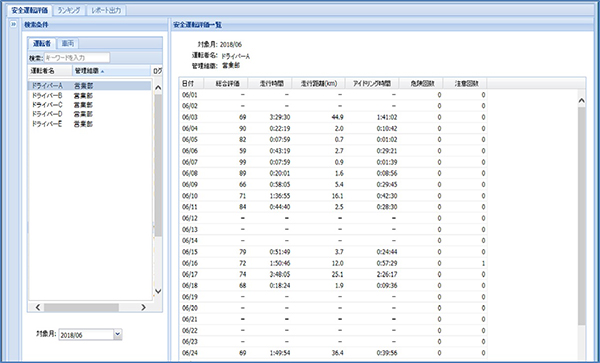The image size is (600, 363).
Task: Open the 対象月 dropdown arrow
Action: click(118, 335)
